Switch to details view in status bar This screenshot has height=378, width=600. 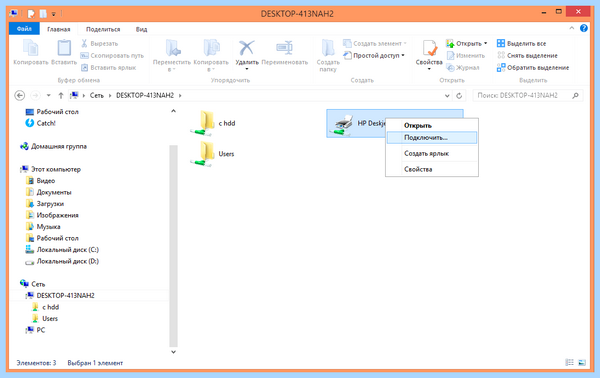(x=570, y=362)
